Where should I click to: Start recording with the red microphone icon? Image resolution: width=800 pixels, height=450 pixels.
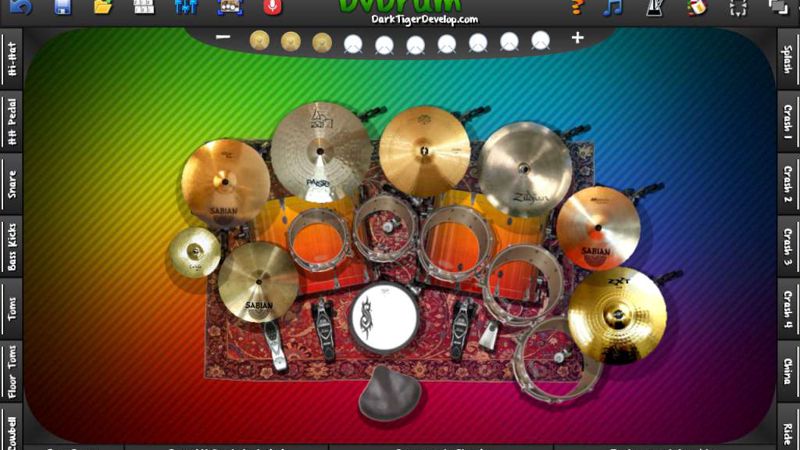point(272,7)
